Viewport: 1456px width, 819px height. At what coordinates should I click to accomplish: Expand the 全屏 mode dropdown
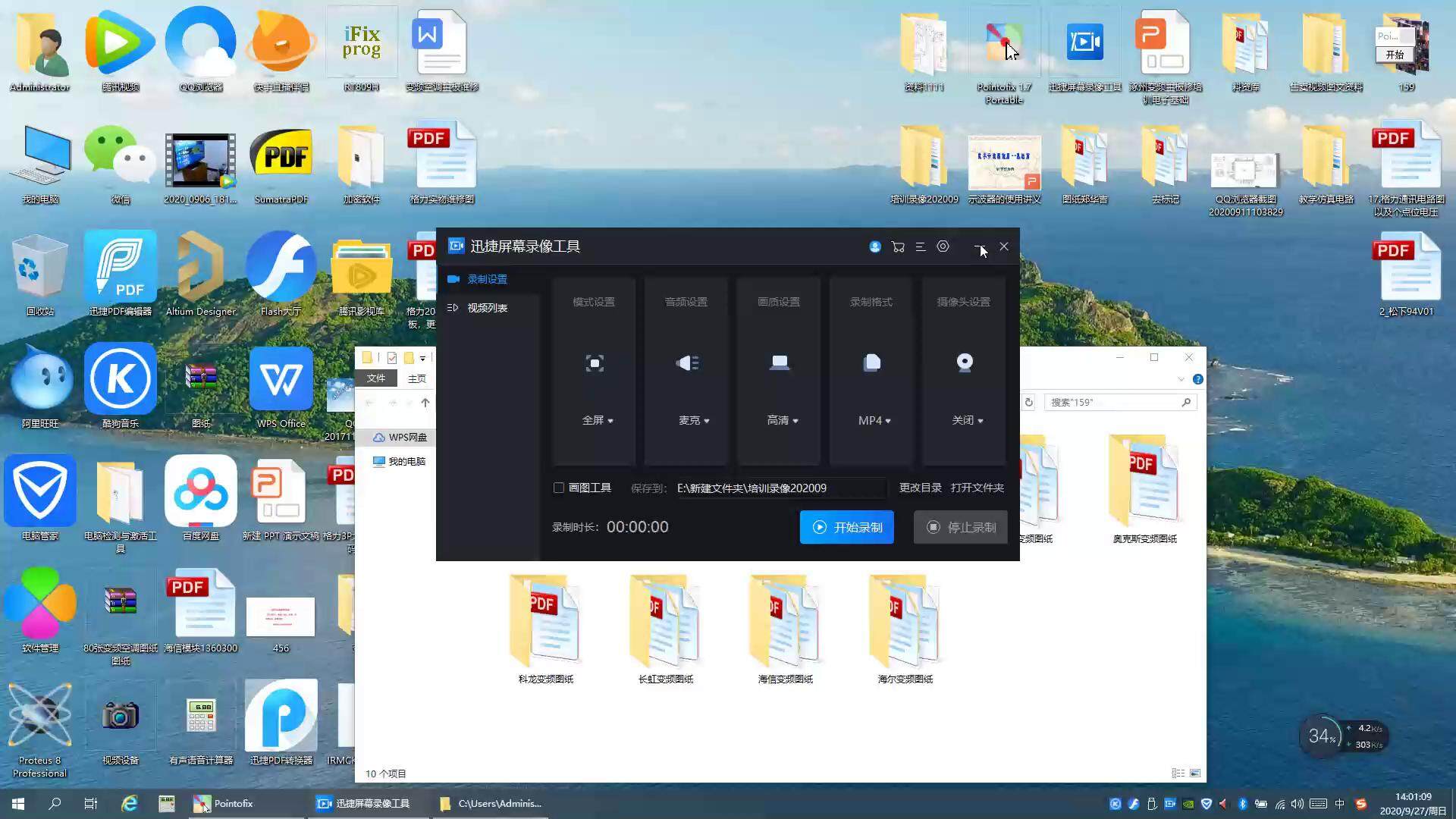click(598, 420)
